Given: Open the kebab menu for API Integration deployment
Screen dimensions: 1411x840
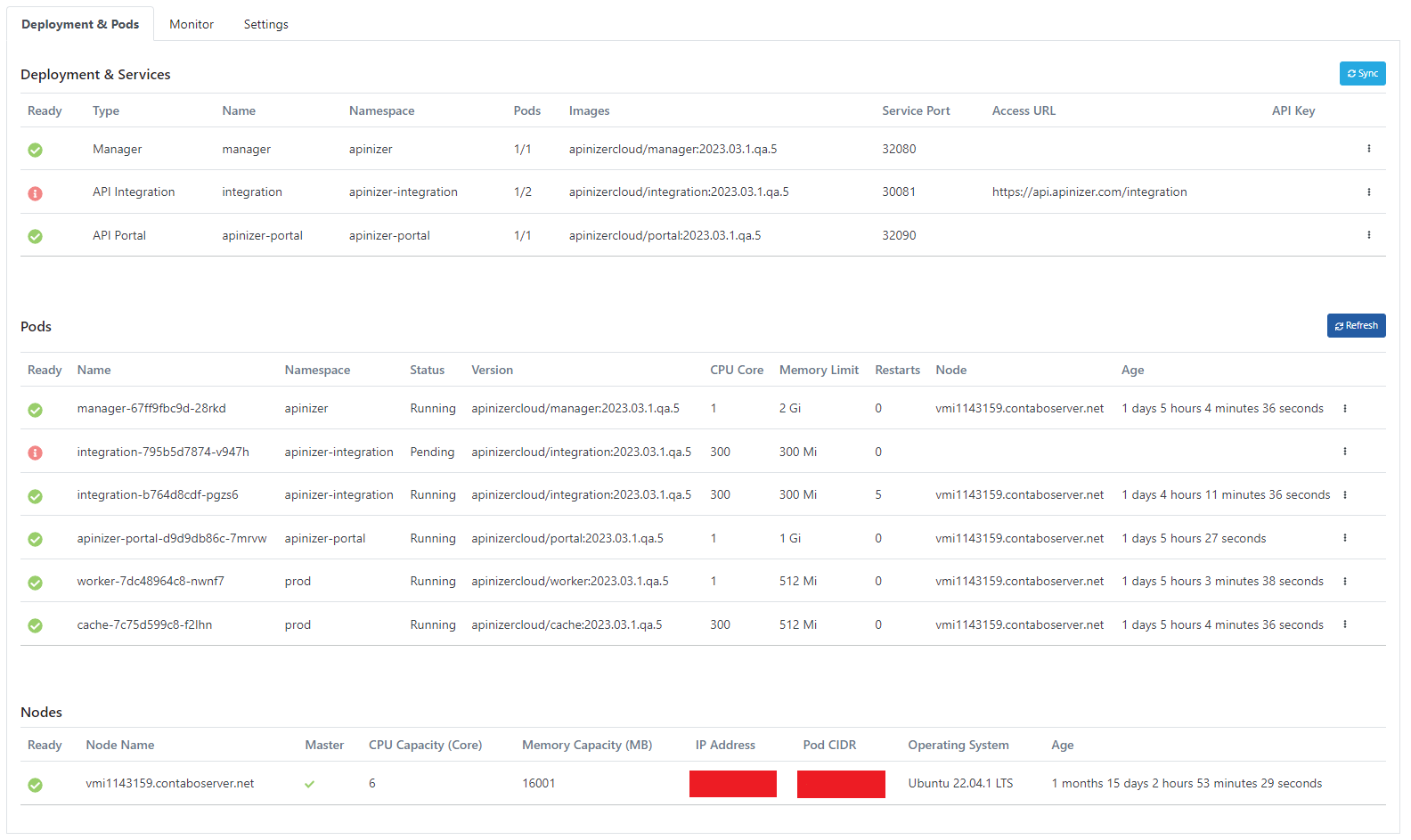Looking at the screenshot, I should pyautogui.click(x=1368, y=192).
